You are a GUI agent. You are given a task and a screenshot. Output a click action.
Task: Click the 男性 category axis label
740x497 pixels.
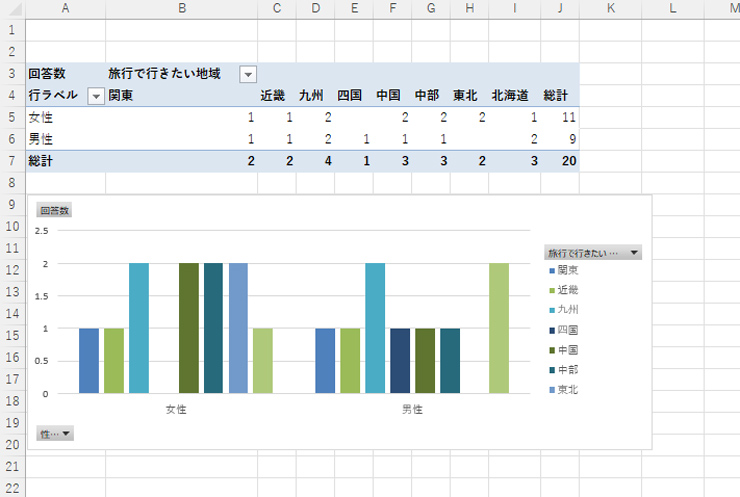click(412, 409)
